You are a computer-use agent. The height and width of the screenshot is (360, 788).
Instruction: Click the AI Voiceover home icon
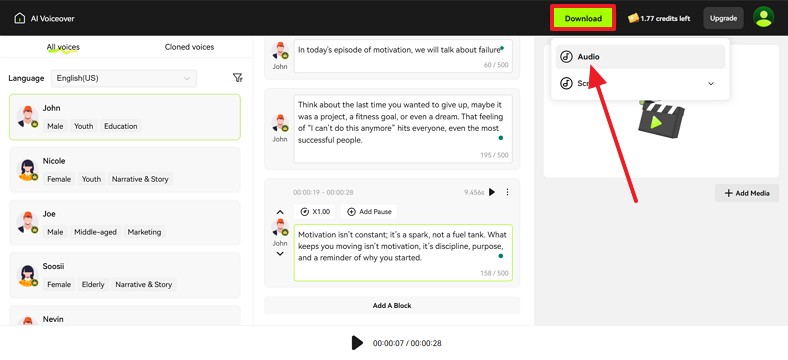click(20, 19)
